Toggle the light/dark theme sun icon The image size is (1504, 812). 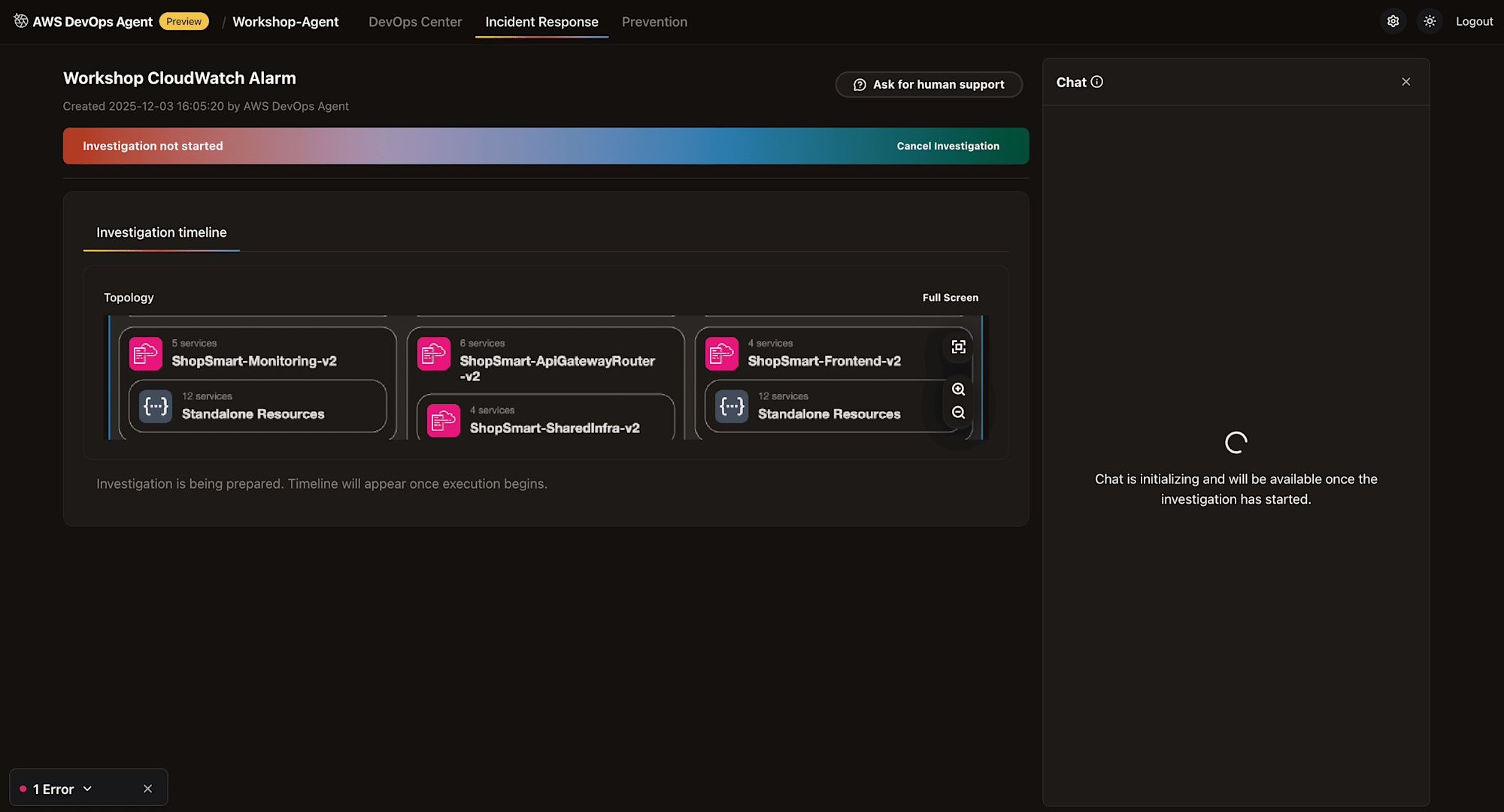tap(1430, 21)
